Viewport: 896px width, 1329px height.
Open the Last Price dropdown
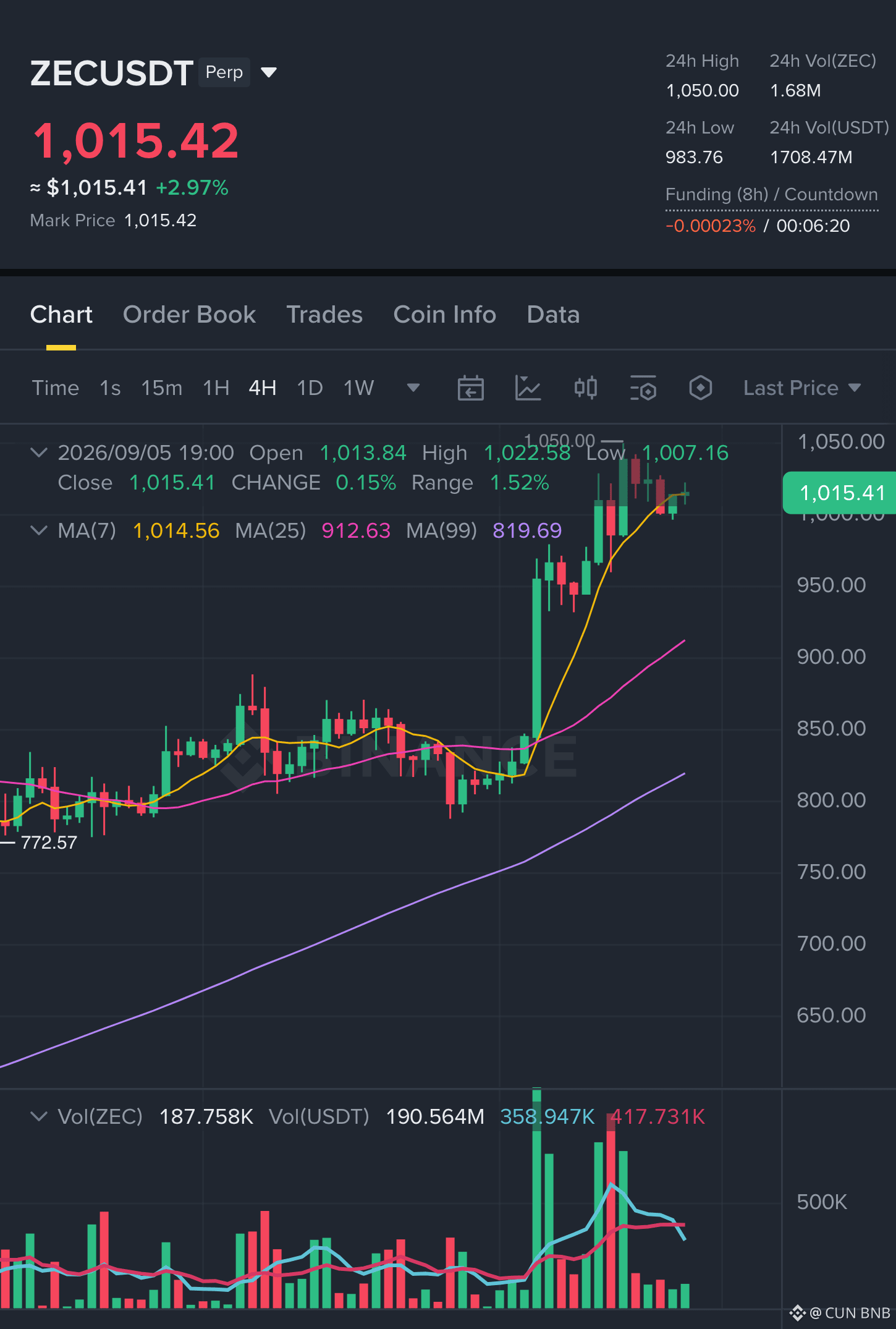[802, 388]
